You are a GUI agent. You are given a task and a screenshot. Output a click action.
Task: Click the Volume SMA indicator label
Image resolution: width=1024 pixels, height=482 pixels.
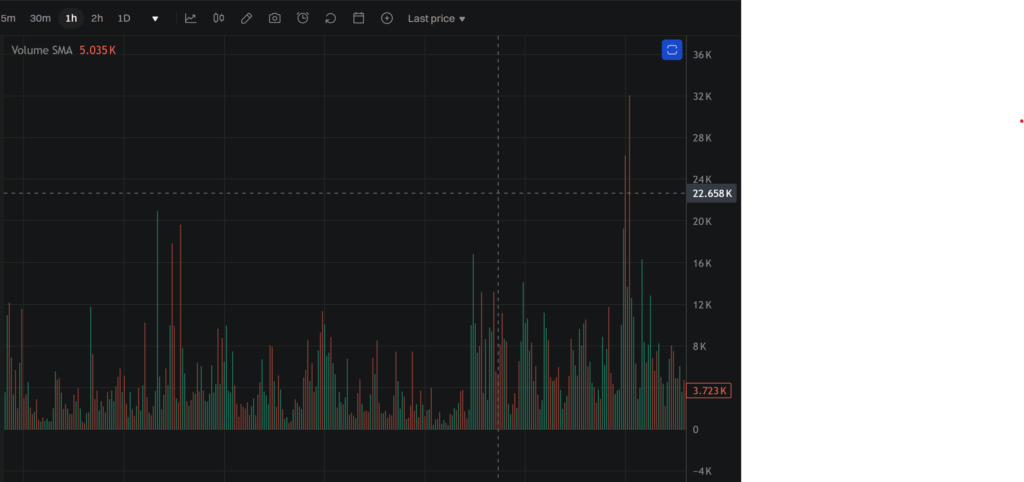[42, 50]
